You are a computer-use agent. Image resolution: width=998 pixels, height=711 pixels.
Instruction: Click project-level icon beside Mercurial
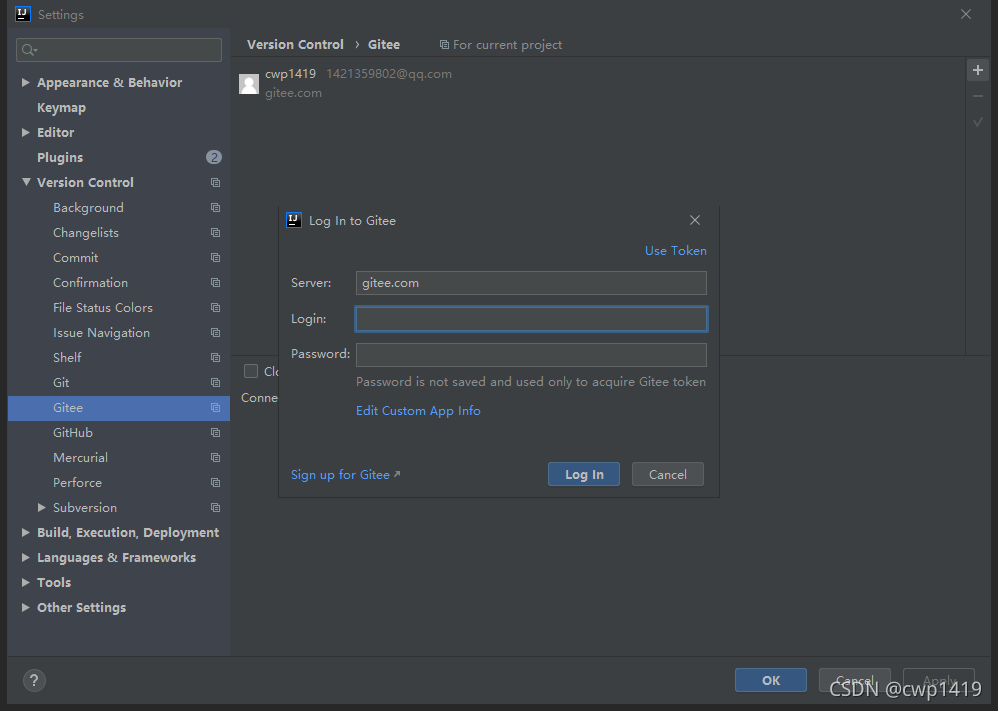(x=216, y=458)
